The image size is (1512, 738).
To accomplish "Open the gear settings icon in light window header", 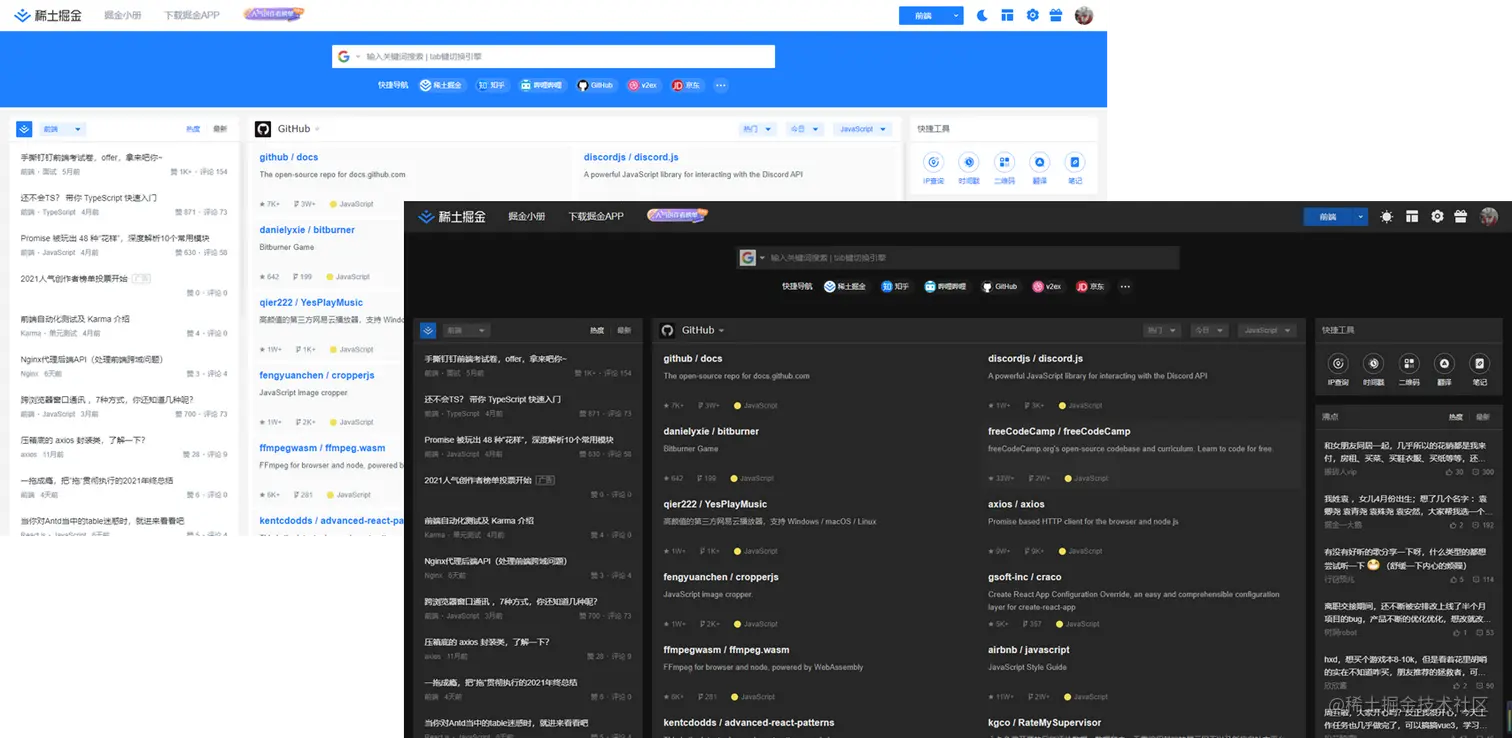I will pyautogui.click(x=1032, y=15).
